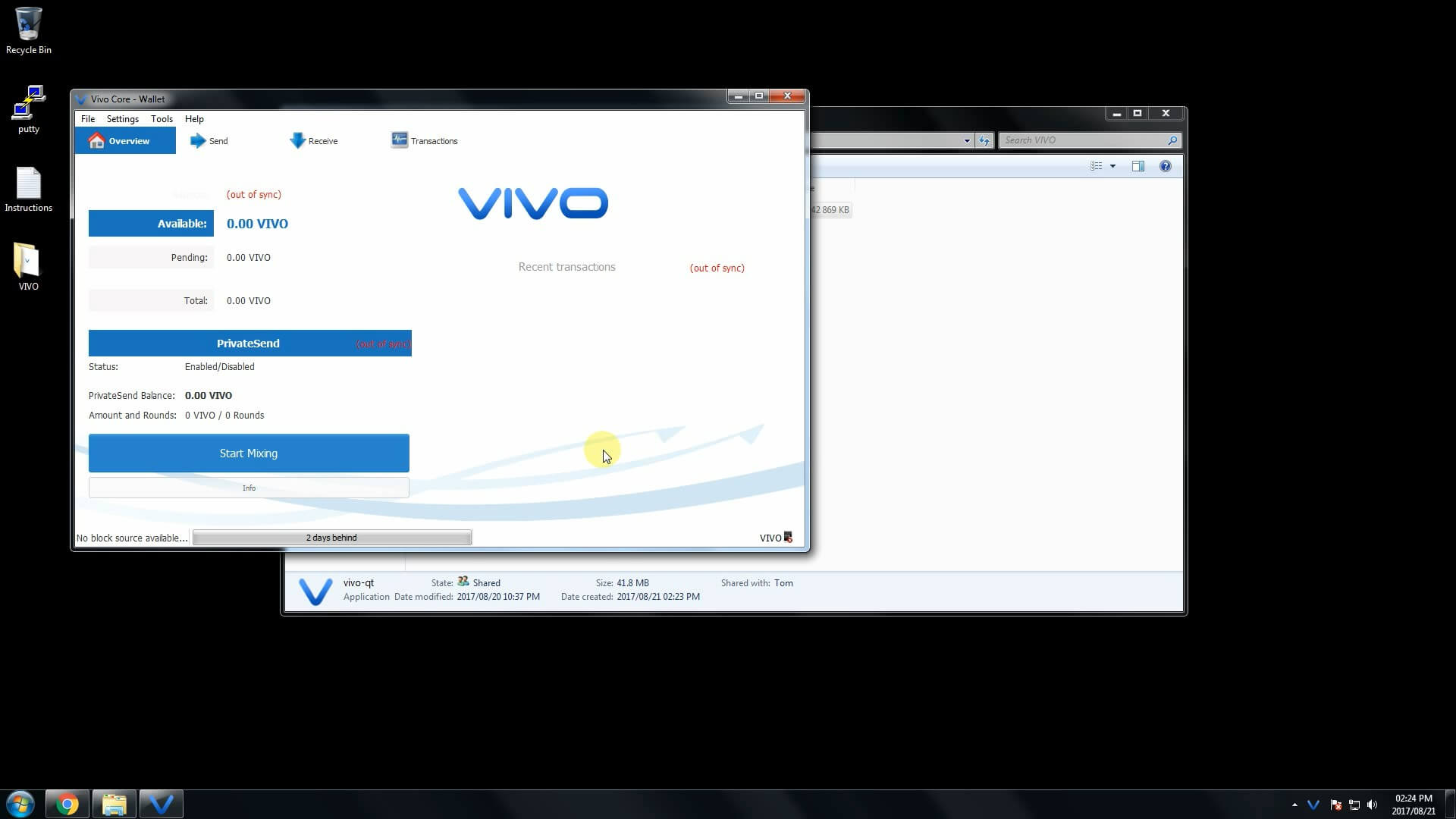This screenshot has height=819, width=1456.
Task: Click the VIVO icon in the system tray
Action: tap(1313, 804)
